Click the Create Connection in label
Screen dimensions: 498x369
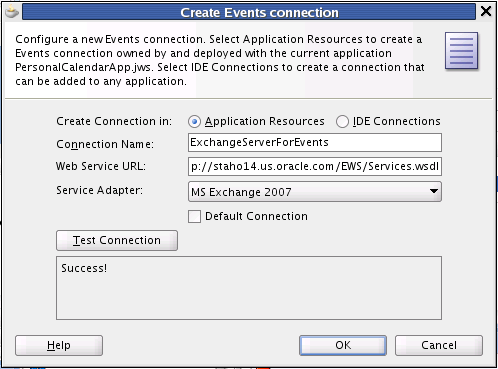click(x=114, y=121)
